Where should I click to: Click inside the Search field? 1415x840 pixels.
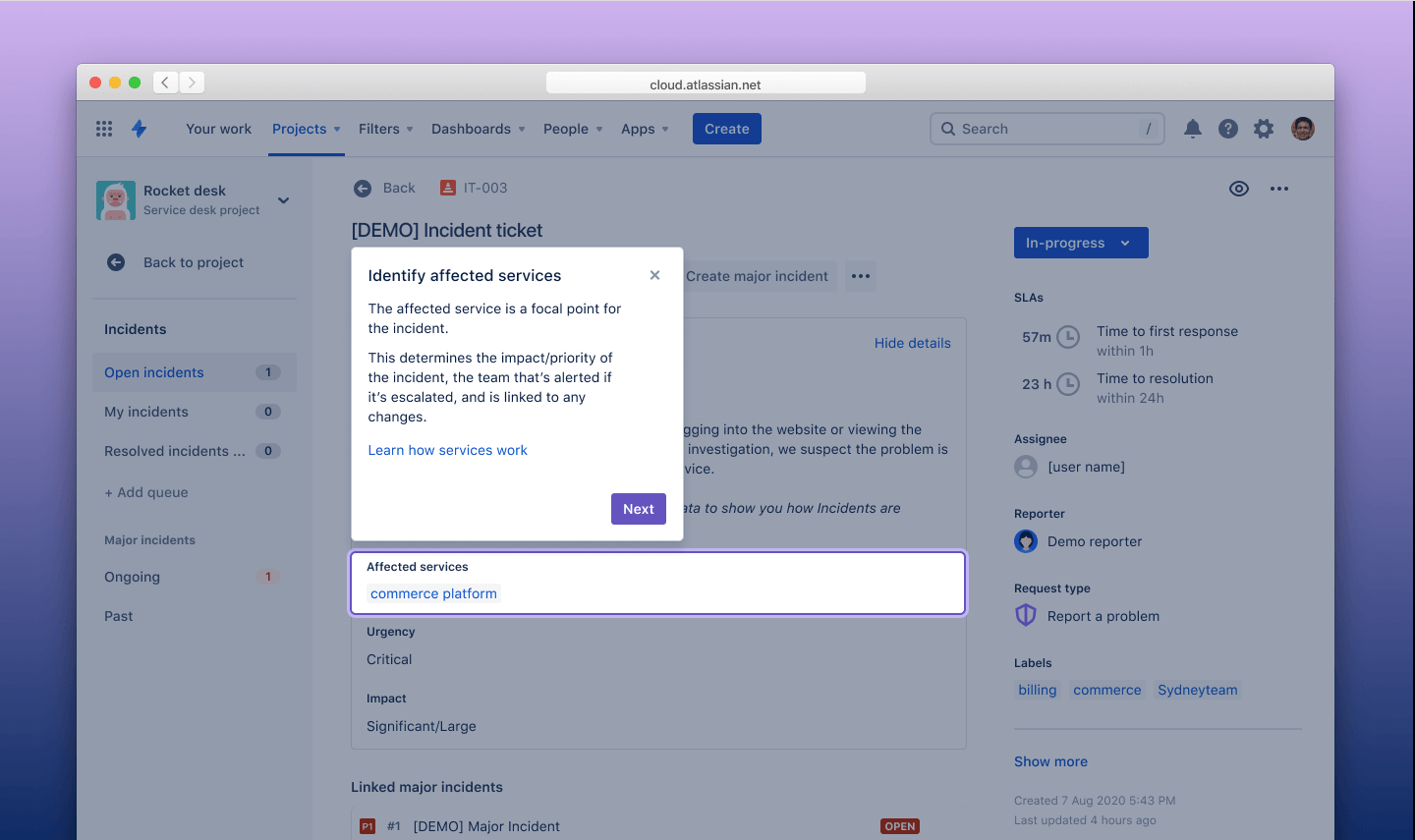coord(1047,129)
